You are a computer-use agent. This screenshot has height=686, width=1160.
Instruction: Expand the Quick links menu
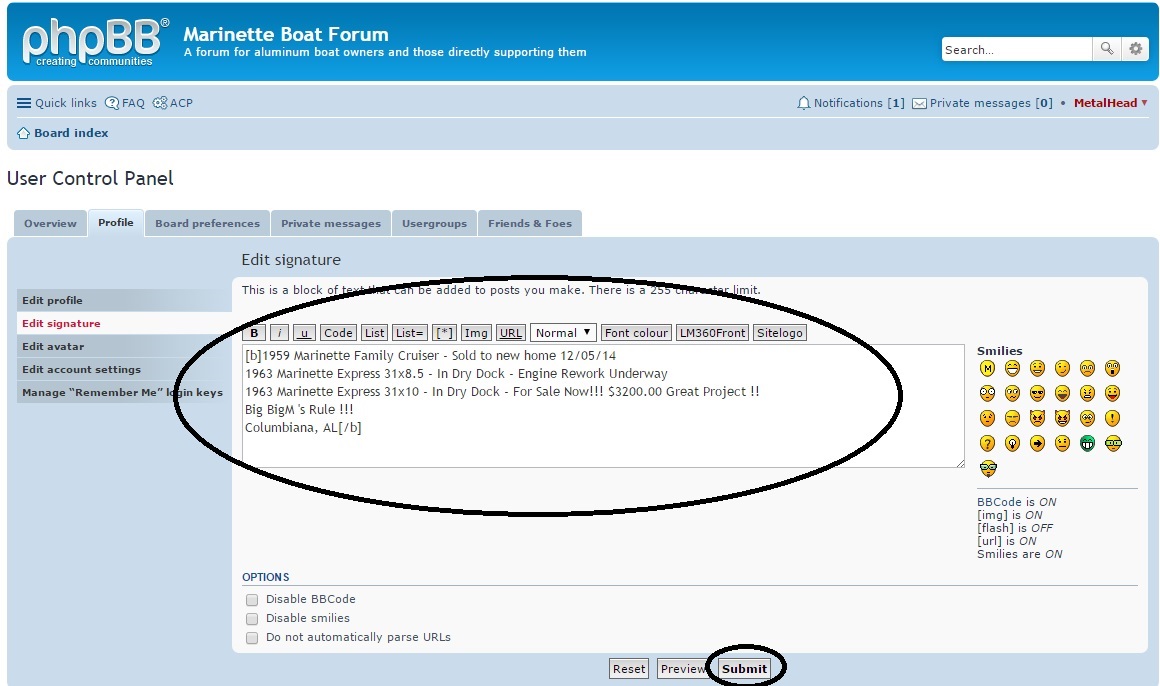pos(57,103)
